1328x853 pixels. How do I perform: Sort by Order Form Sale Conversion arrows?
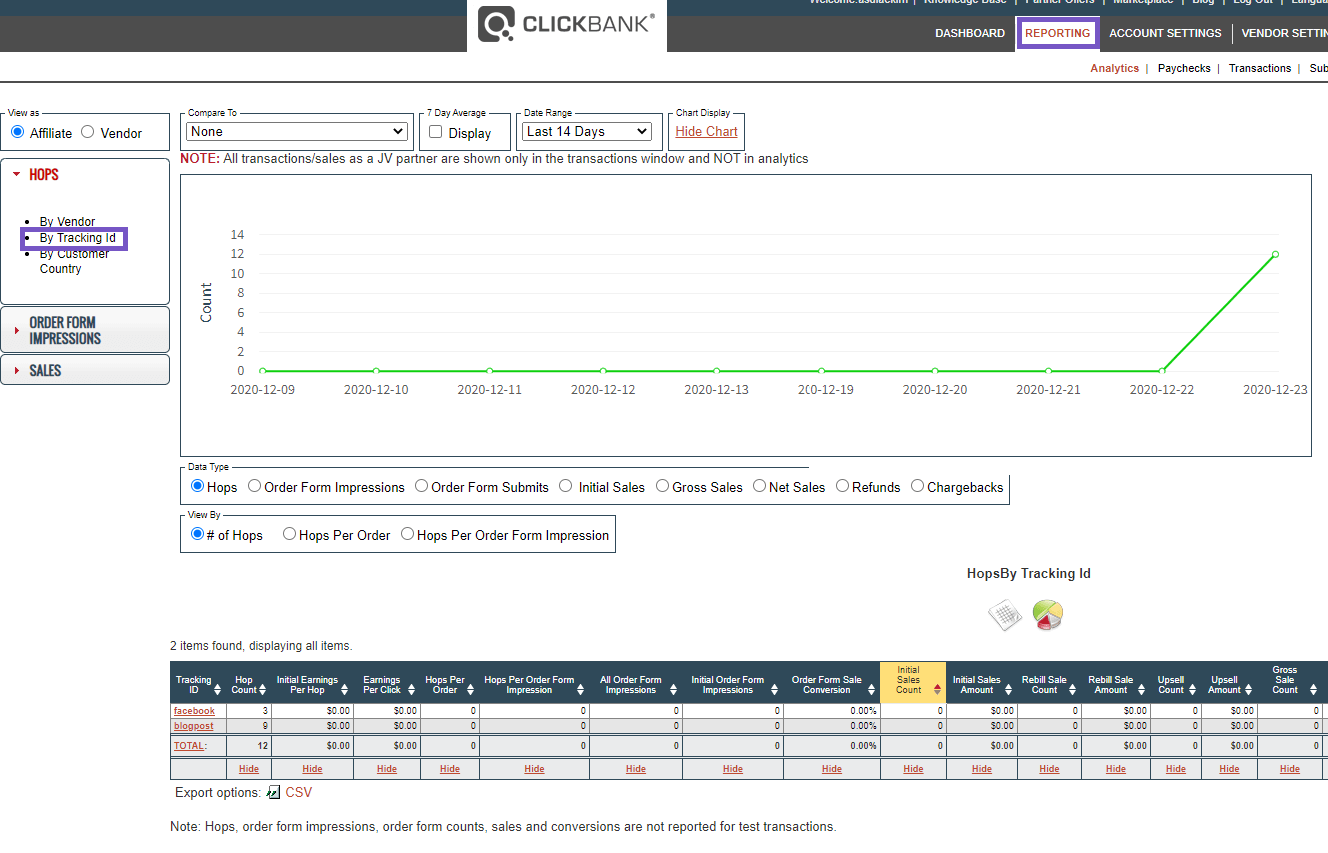pos(871,689)
